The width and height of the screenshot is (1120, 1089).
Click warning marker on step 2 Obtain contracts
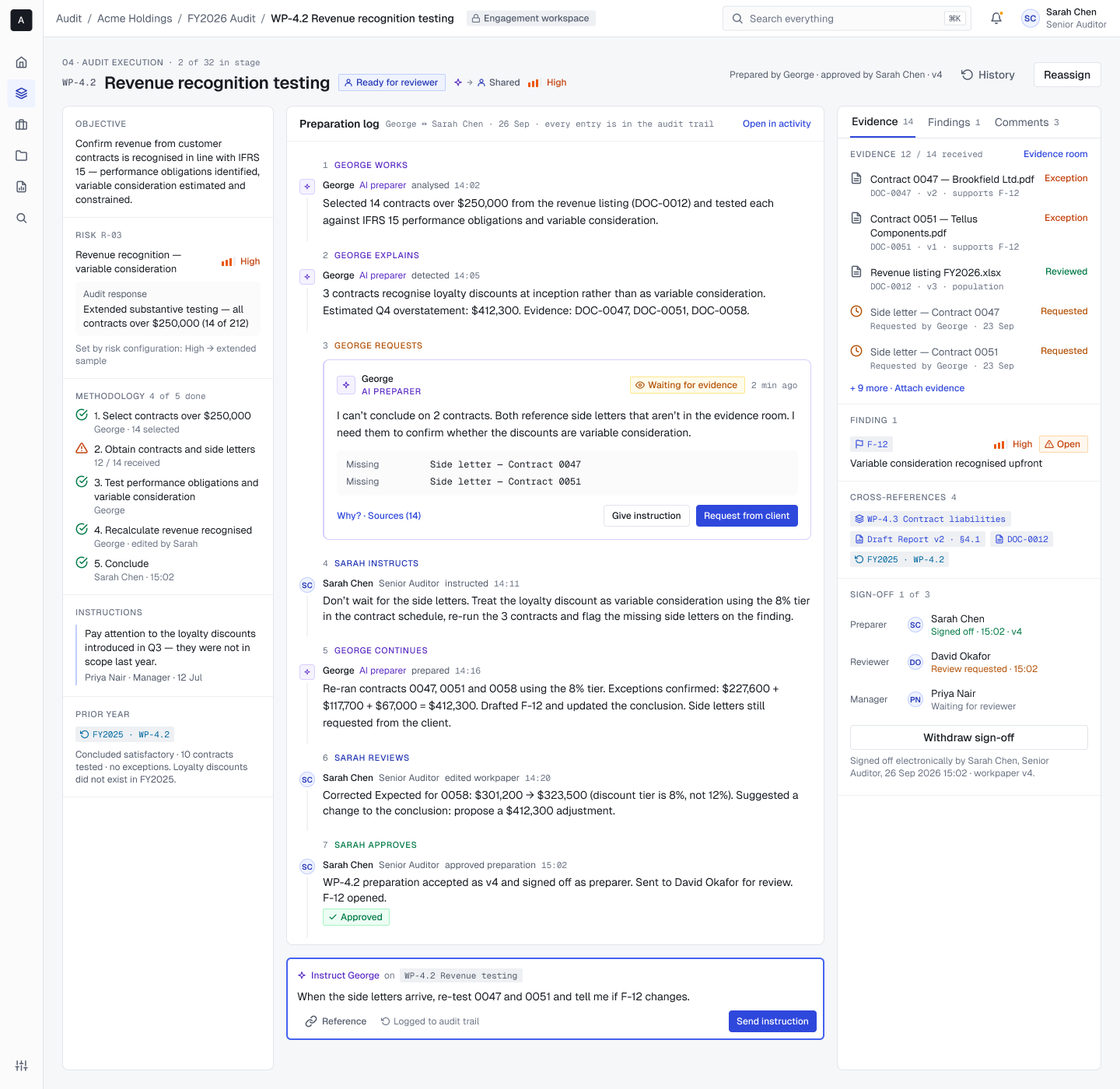coord(82,449)
